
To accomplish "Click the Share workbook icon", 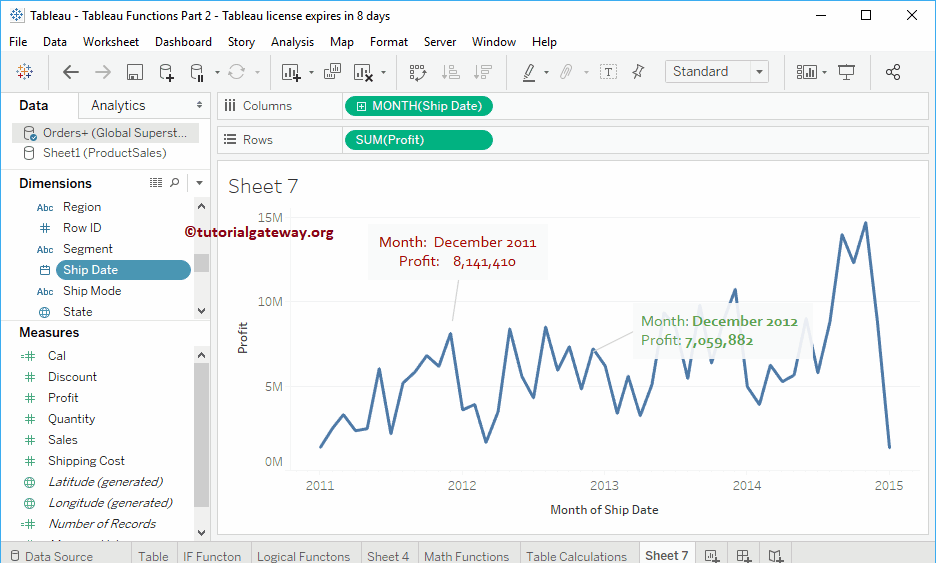I will [x=893, y=72].
